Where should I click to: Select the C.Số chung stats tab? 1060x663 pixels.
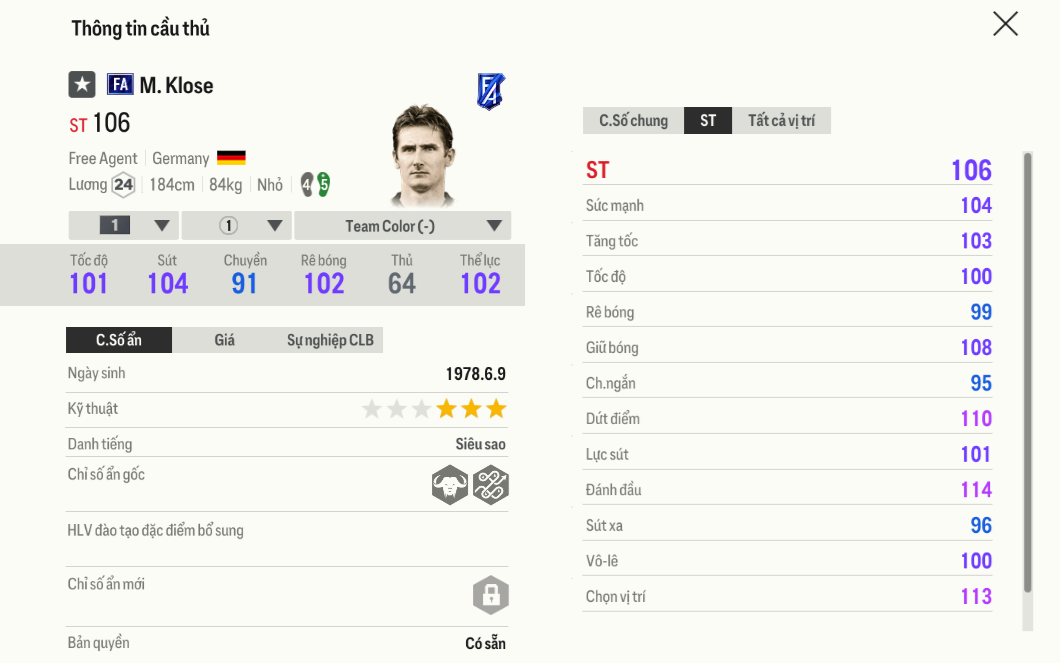point(633,121)
